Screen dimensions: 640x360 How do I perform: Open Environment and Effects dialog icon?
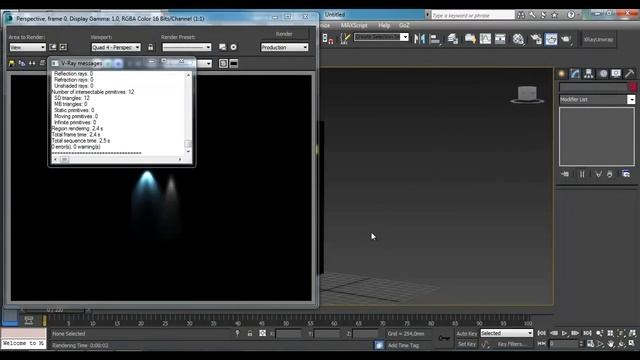(x=233, y=47)
